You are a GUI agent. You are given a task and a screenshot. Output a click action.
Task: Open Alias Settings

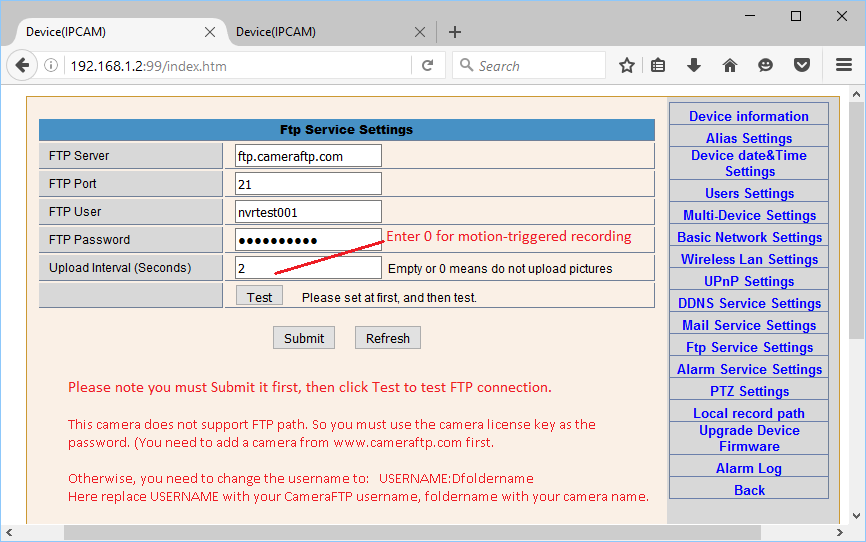(748, 138)
